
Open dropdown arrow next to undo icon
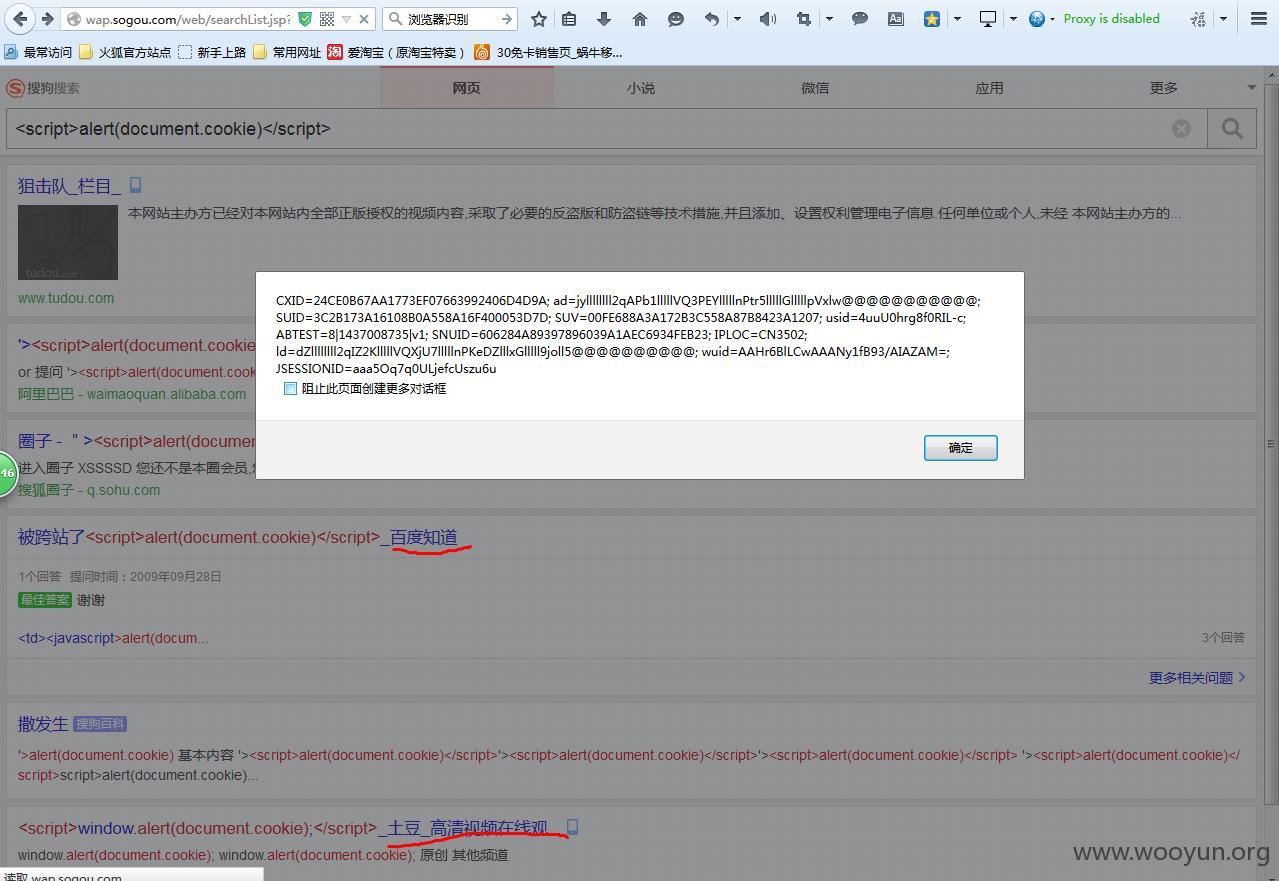point(737,18)
